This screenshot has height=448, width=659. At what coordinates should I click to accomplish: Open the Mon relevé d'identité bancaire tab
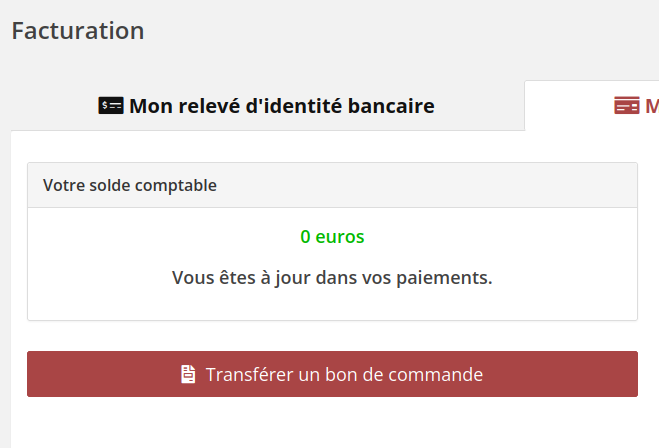pyautogui.click(x=267, y=105)
